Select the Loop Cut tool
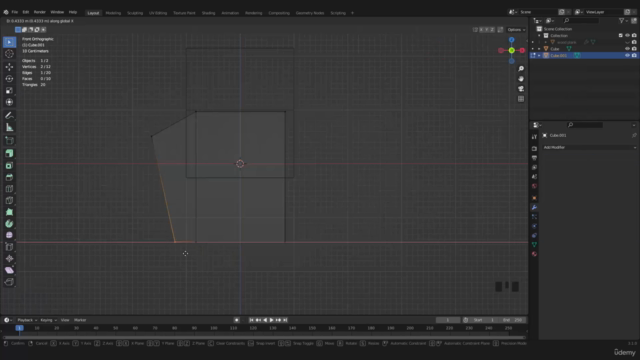This screenshot has width=640, height=360. (x=9, y=189)
